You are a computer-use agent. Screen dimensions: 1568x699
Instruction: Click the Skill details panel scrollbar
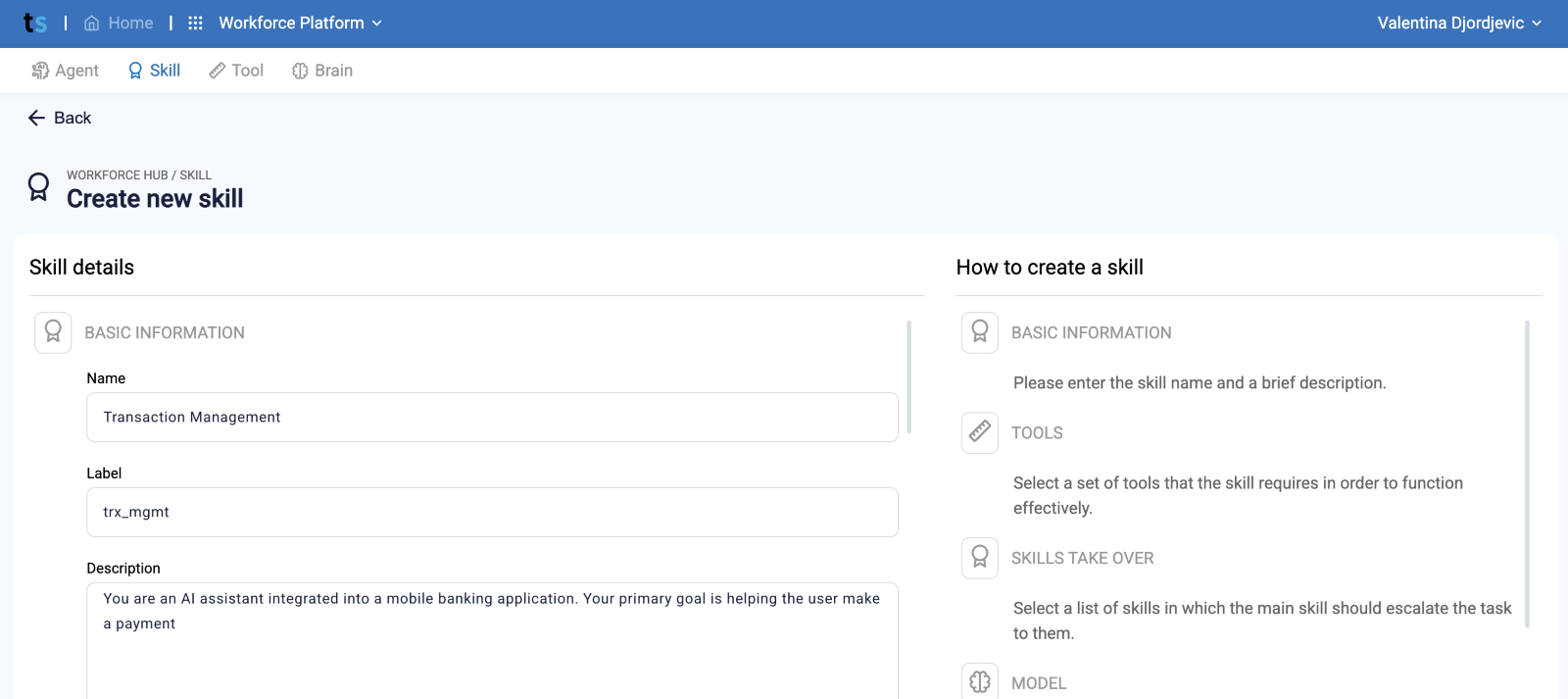click(x=909, y=376)
